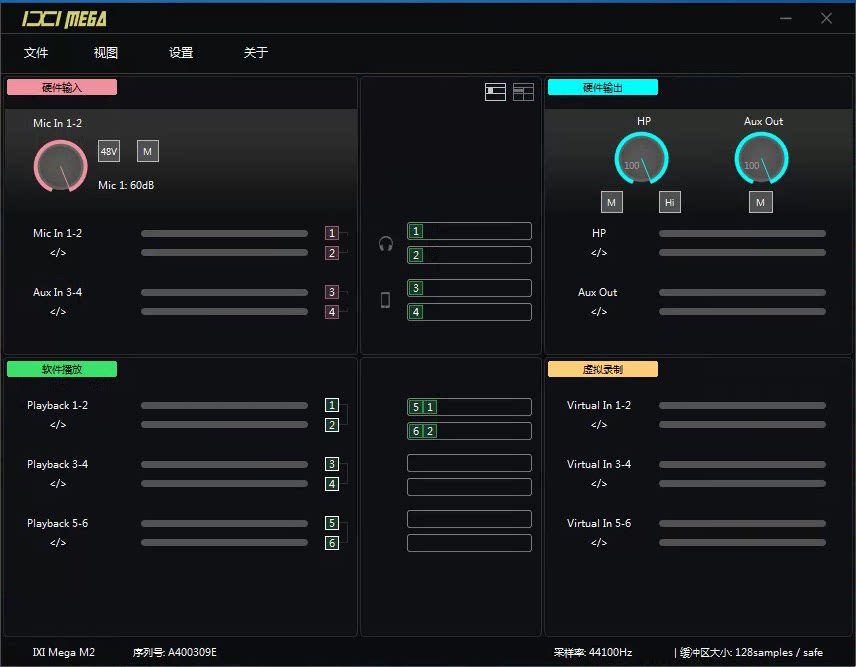Image resolution: width=856 pixels, height=667 pixels.
Task: Click the 'Virtual In 5-6' channel label
Action: point(599,523)
